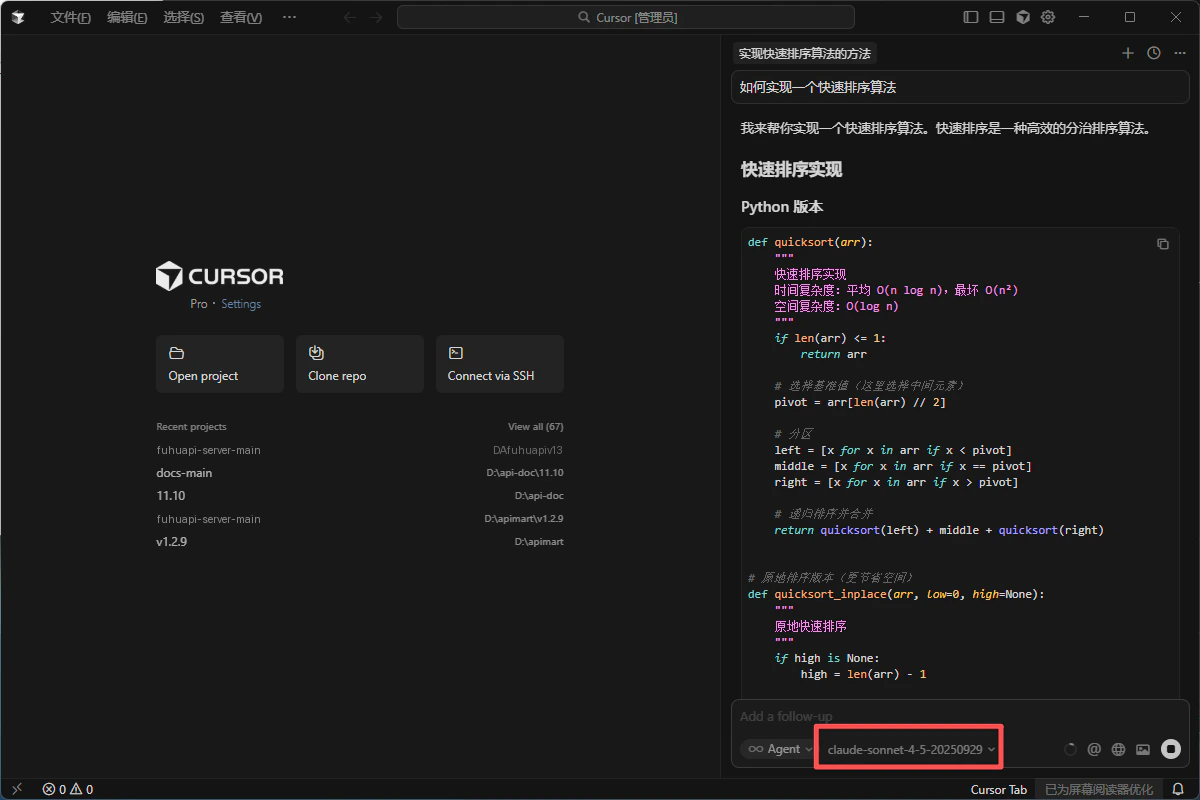Click the 如何实现一个快速排序算法 message box
1200x800 pixels.
tap(960, 87)
